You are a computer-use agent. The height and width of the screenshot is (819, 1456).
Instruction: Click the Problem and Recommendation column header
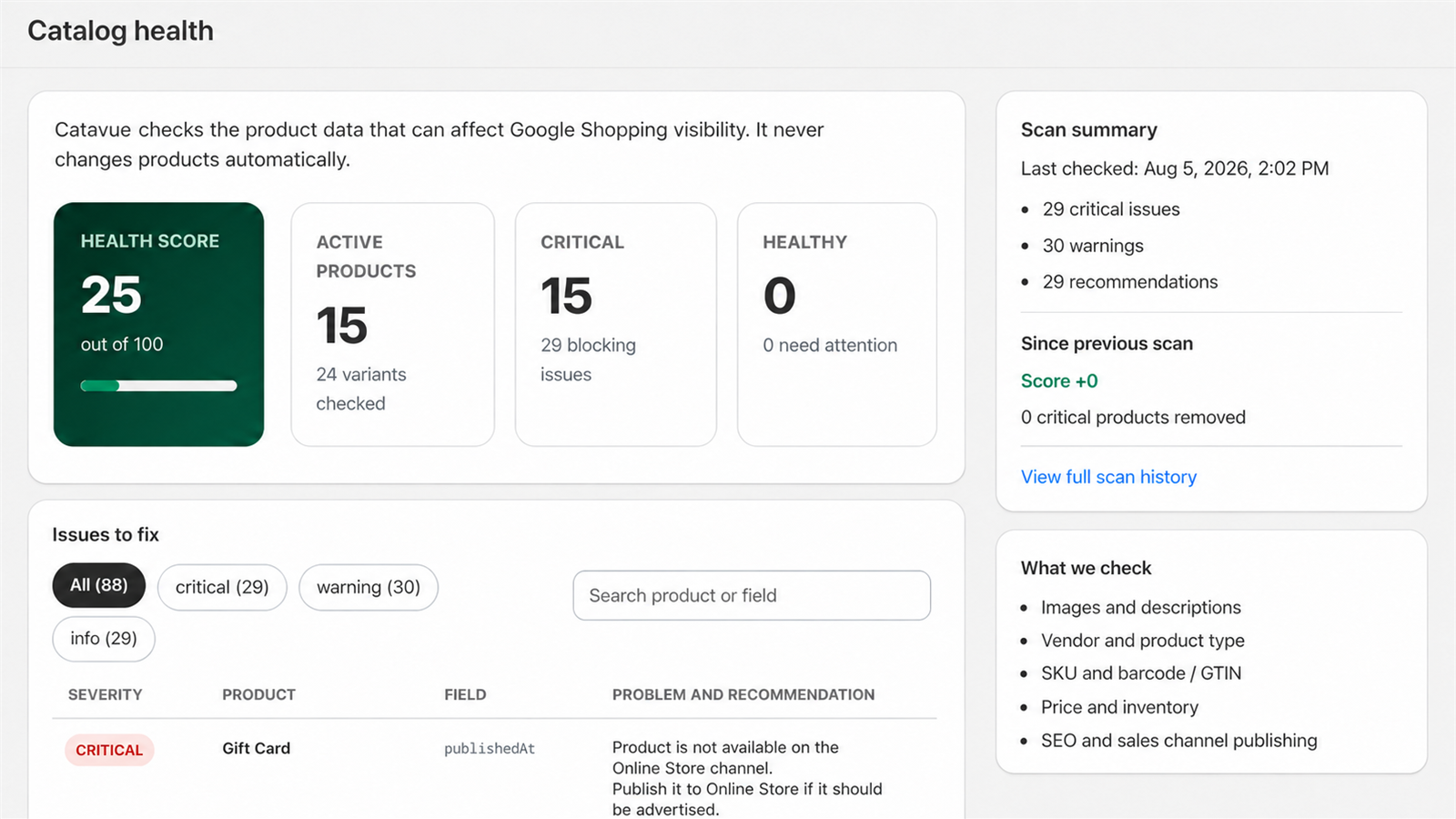[743, 694]
